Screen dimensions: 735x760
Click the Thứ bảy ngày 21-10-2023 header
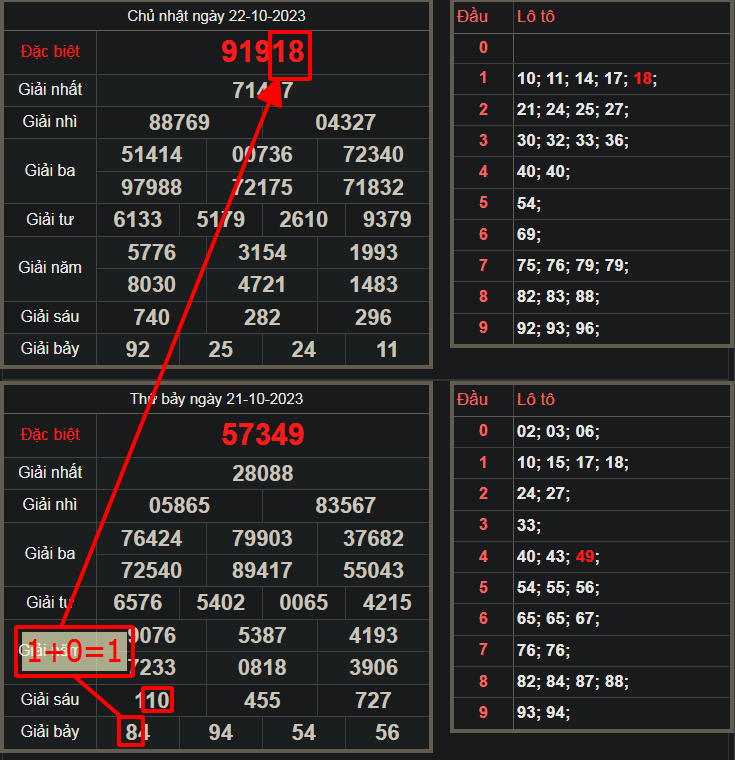click(216, 399)
